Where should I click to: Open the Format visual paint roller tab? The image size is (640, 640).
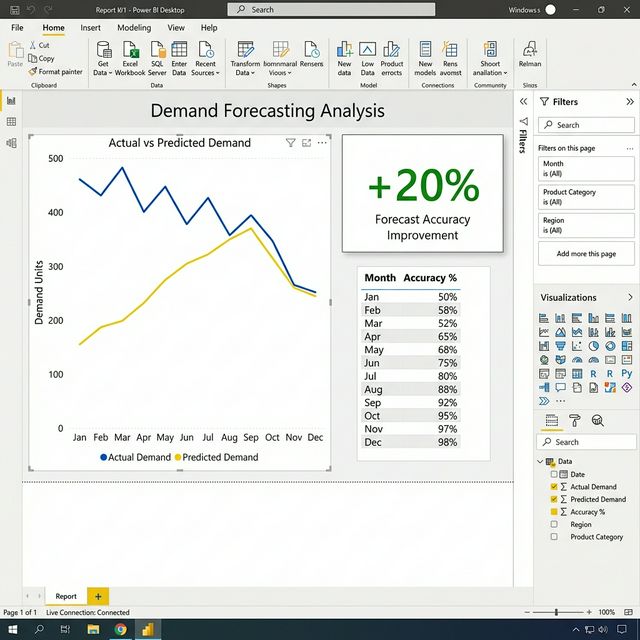click(x=575, y=421)
